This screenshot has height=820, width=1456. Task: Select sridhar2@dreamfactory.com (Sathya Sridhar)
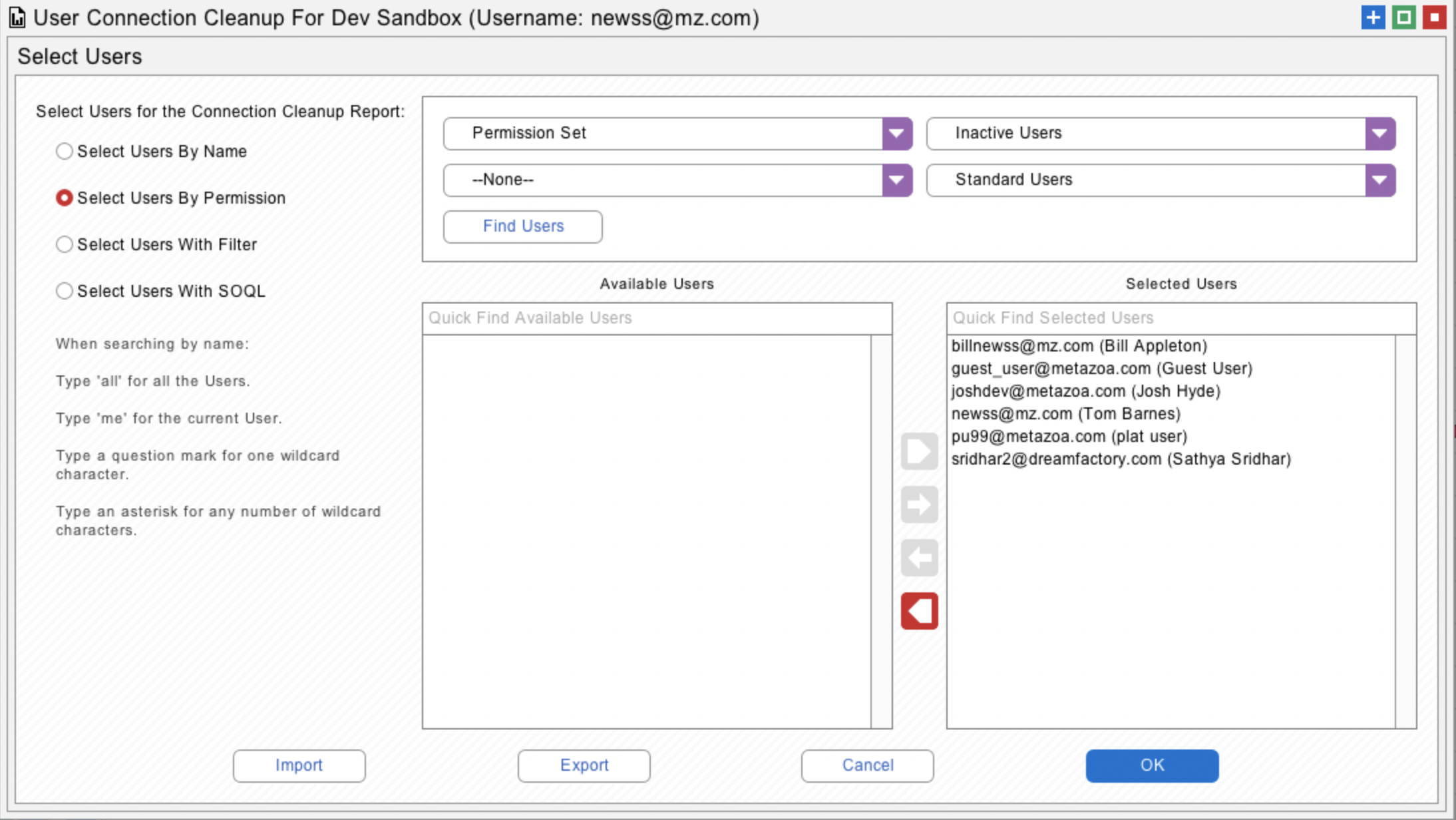[x=1171, y=459]
